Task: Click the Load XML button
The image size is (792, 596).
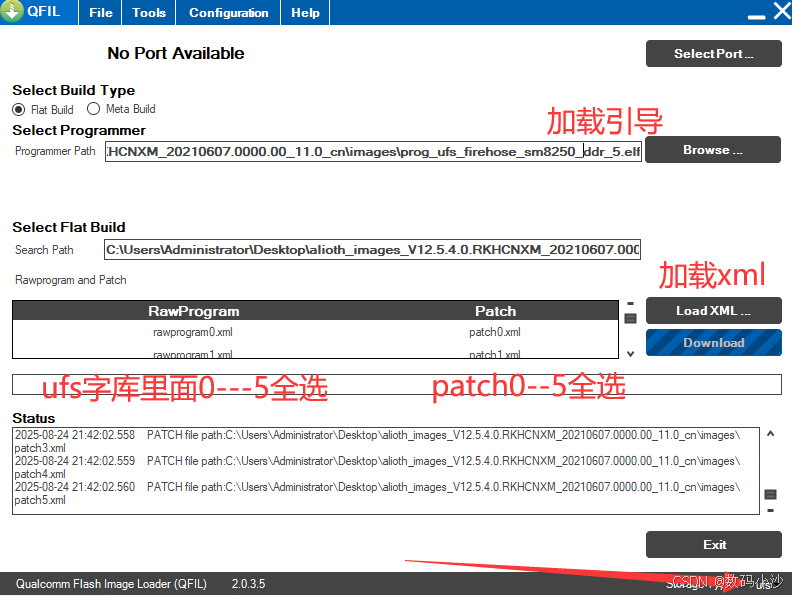Action: (x=713, y=311)
